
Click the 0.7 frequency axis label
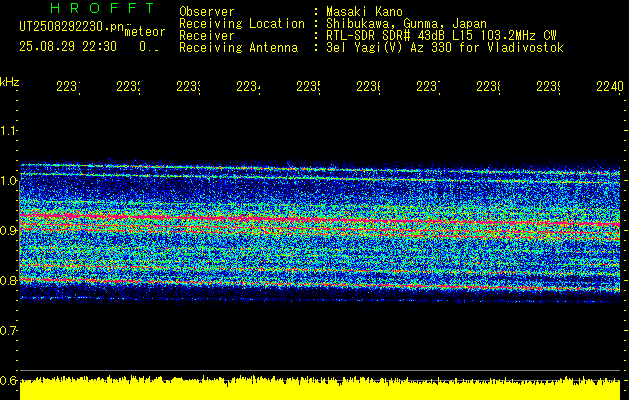coord(9,330)
